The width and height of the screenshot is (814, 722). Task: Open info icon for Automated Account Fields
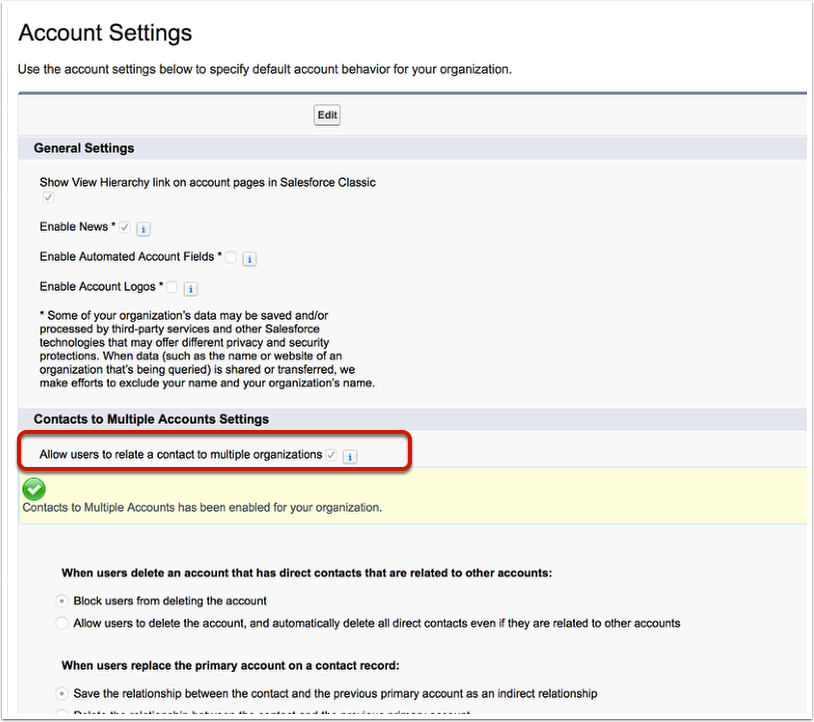[249, 258]
